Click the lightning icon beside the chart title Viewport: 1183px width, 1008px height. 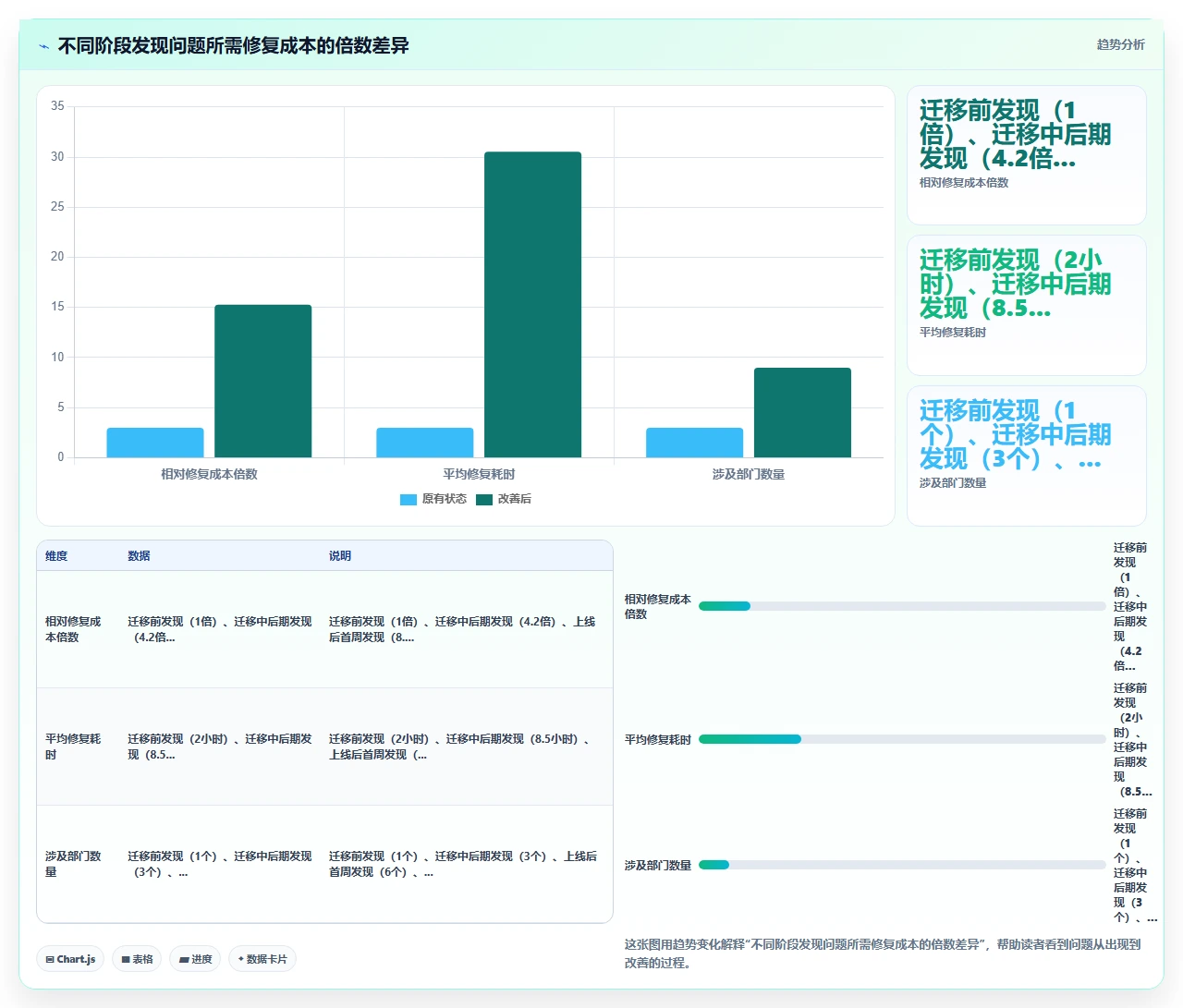click(x=43, y=46)
